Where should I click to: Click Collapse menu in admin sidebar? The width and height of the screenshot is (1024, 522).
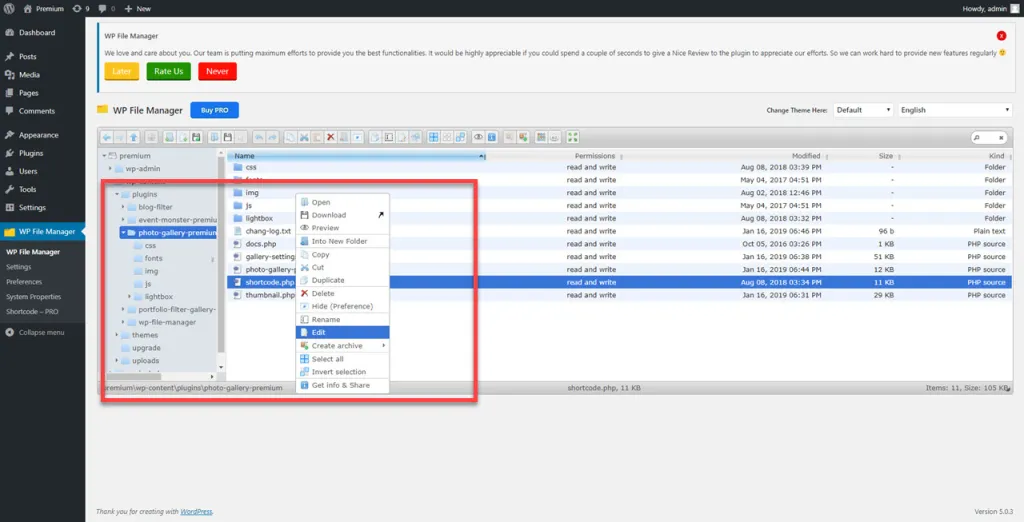tap(35, 333)
